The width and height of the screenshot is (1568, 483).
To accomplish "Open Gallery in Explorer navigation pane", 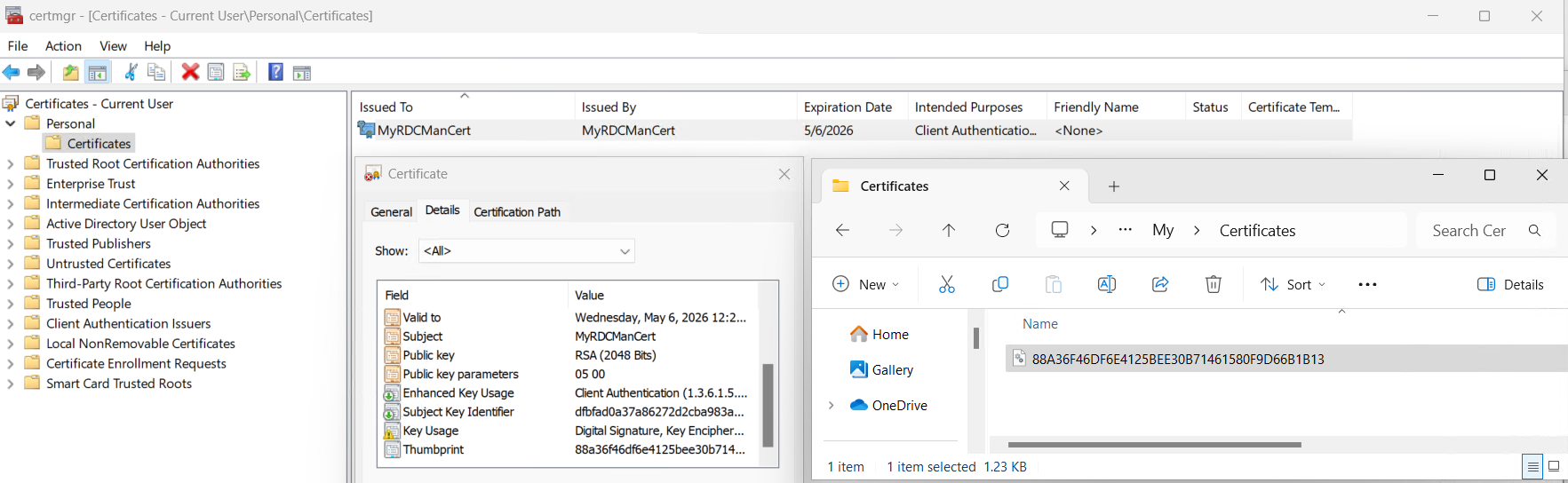I will coord(881,369).
